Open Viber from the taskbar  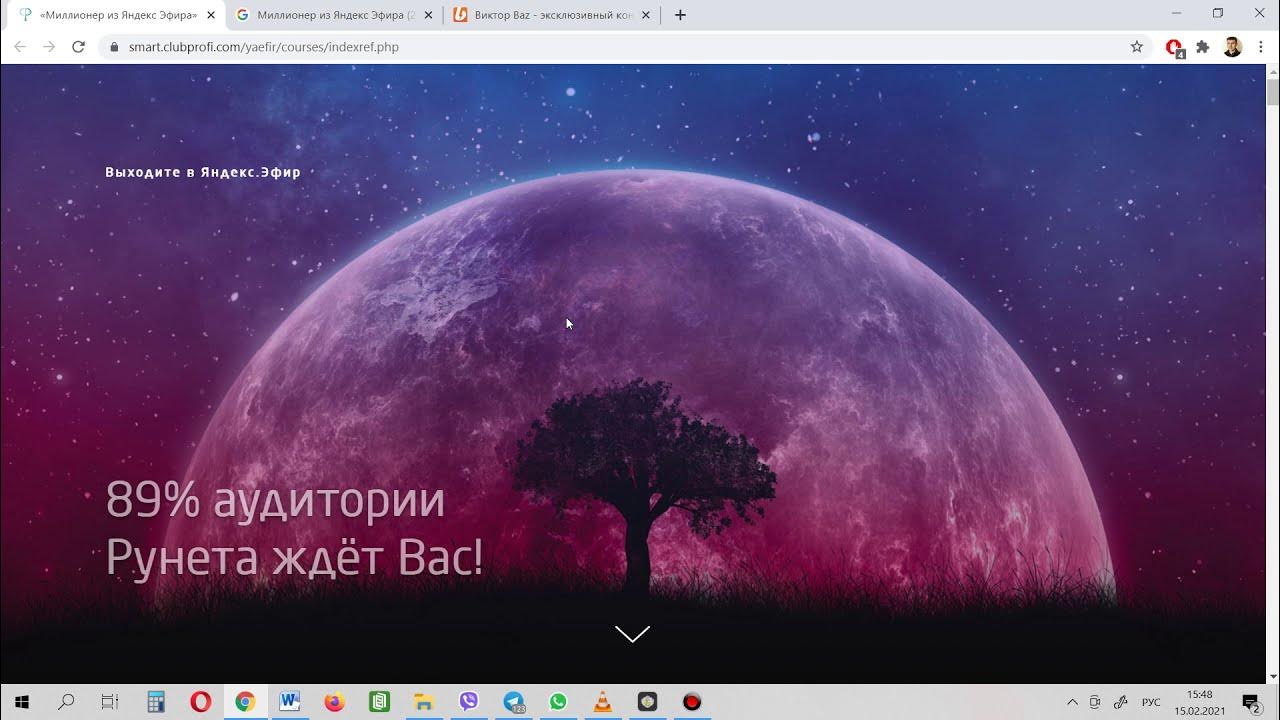click(x=469, y=702)
